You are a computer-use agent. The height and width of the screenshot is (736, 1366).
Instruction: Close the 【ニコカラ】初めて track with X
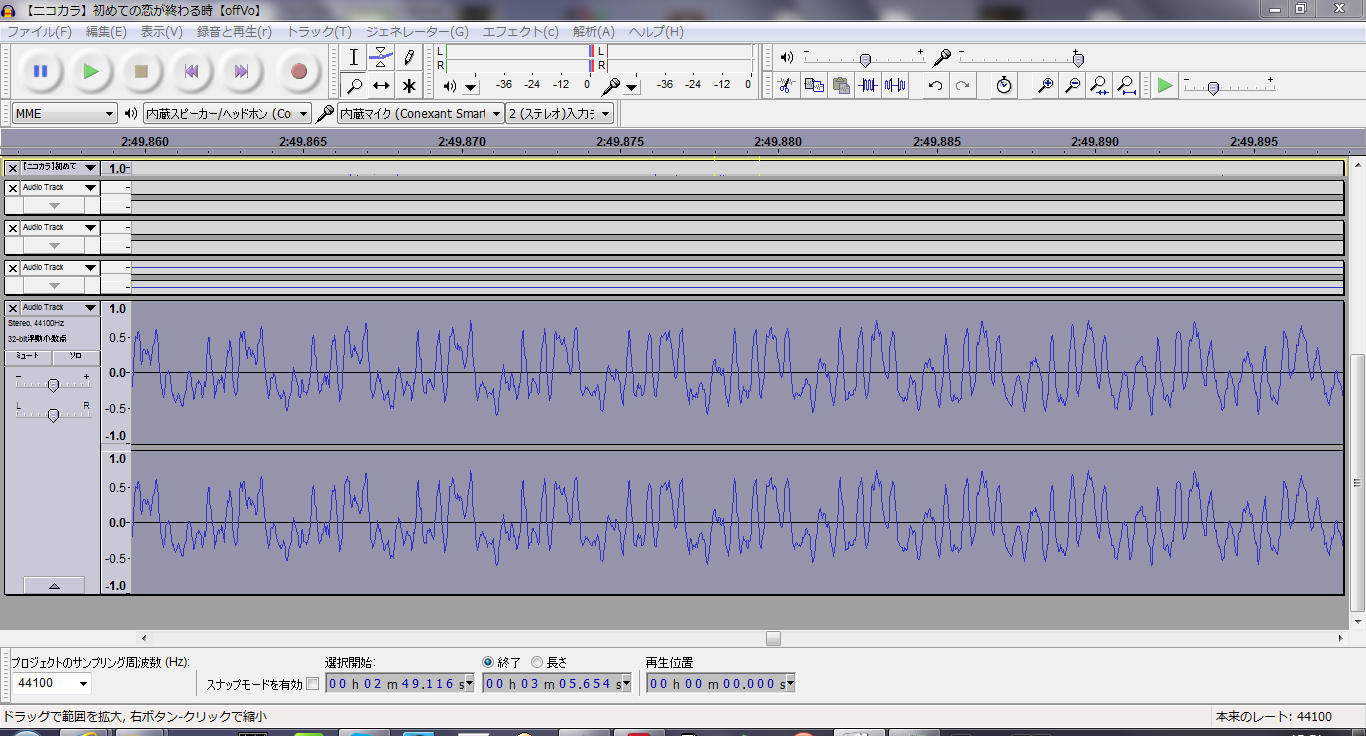(x=13, y=168)
